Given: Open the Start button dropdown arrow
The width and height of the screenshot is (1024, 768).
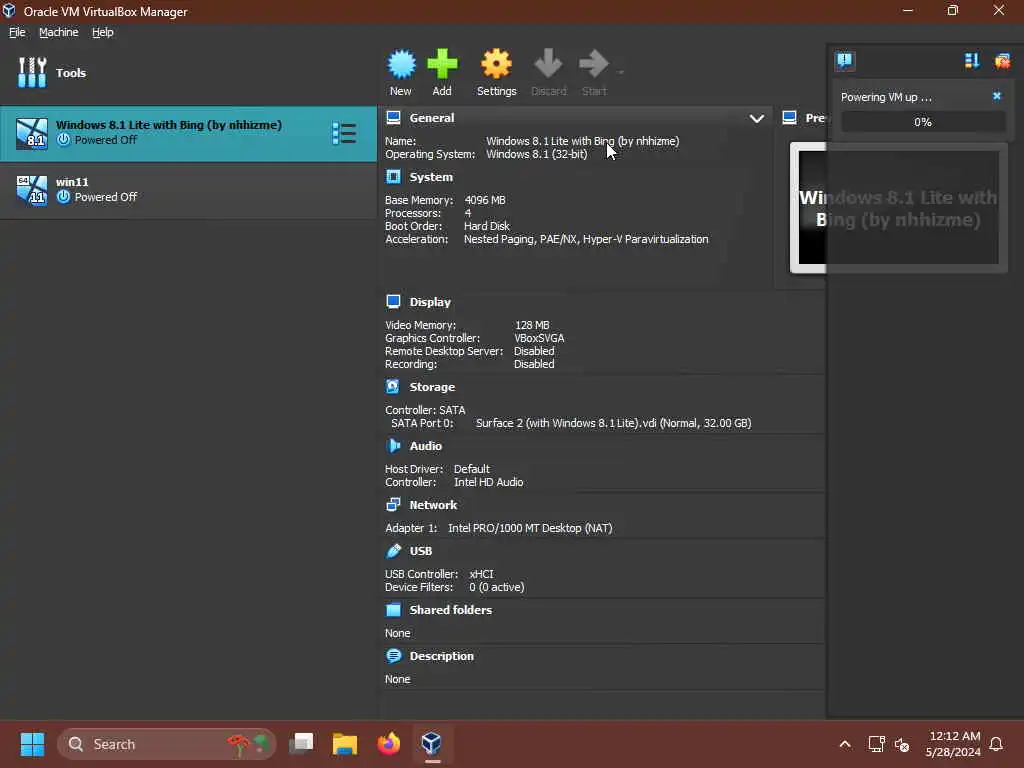Looking at the screenshot, I should pyautogui.click(x=620, y=72).
